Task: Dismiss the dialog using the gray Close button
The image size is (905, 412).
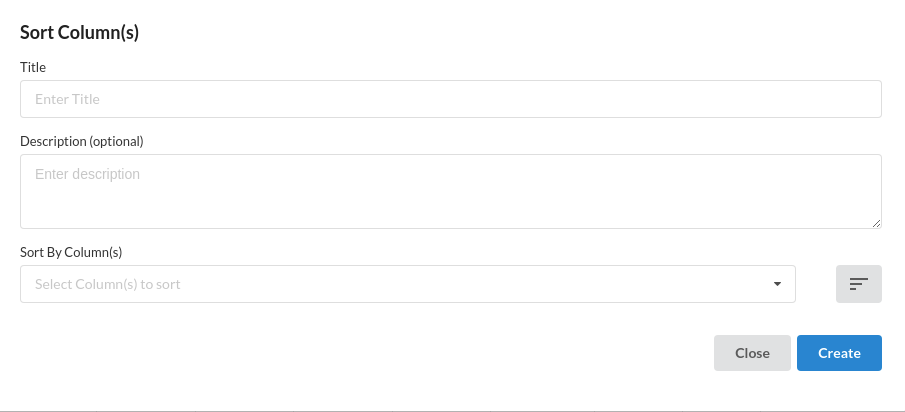Action: tap(752, 353)
